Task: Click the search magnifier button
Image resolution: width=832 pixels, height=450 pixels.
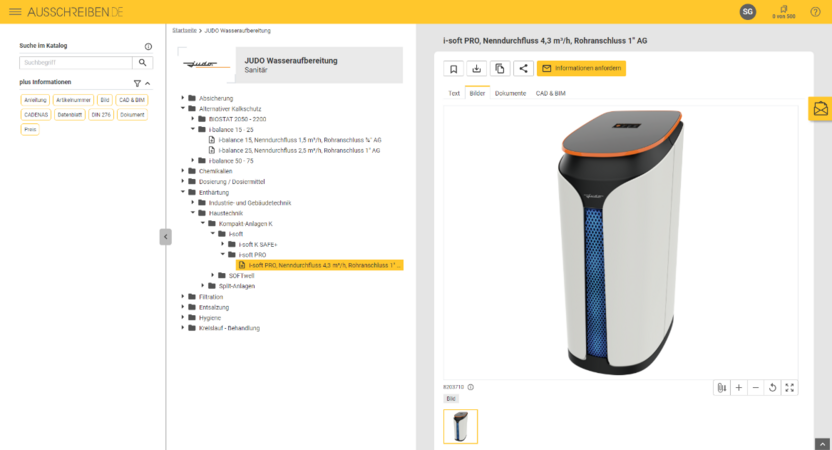Action: click(142, 62)
